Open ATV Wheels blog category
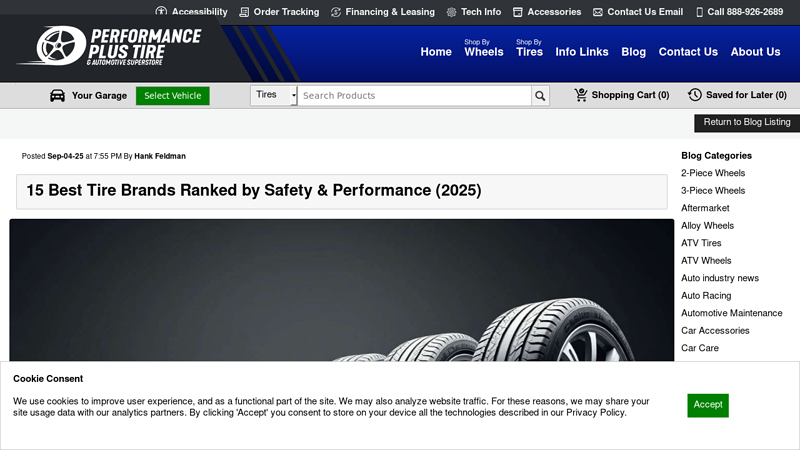 [x=706, y=261]
